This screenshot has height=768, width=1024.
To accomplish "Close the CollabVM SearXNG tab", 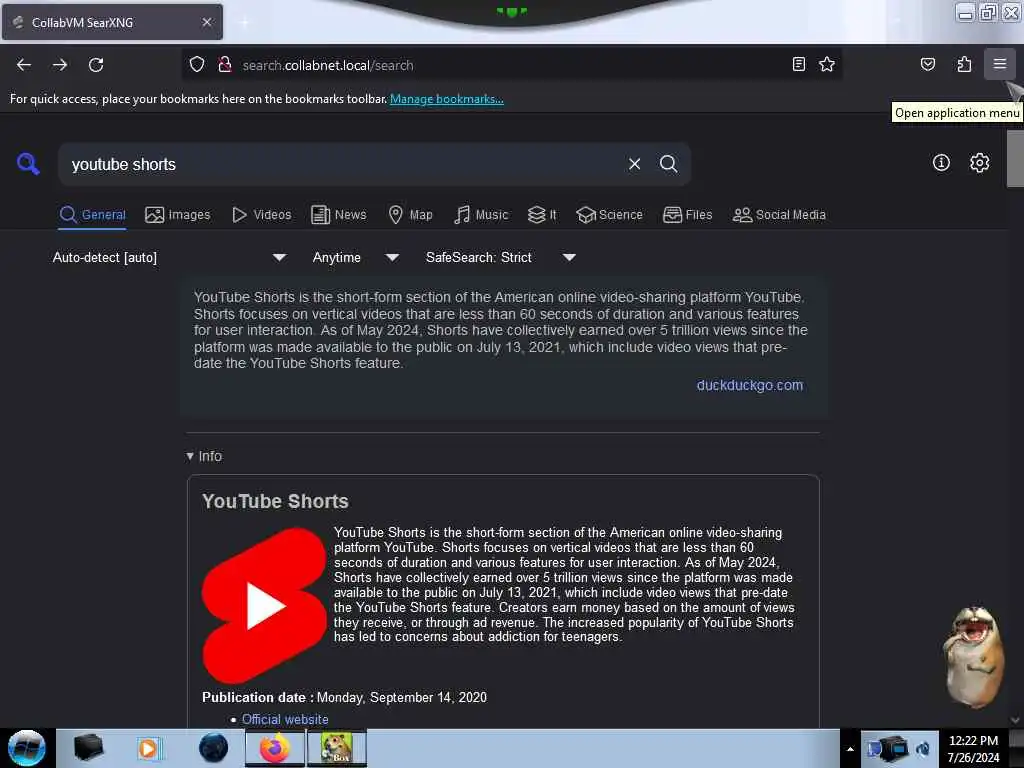I will pyautogui.click(x=206, y=22).
